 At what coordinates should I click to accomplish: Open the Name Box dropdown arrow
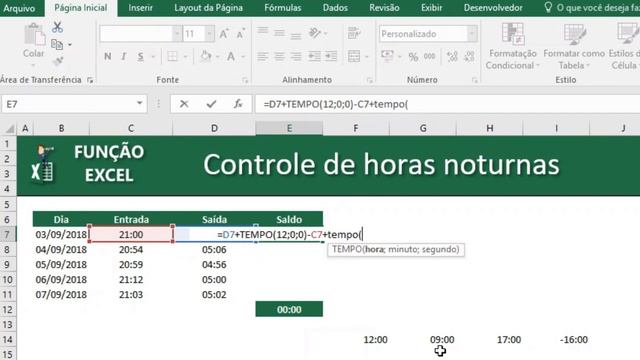click(x=140, y=104)
